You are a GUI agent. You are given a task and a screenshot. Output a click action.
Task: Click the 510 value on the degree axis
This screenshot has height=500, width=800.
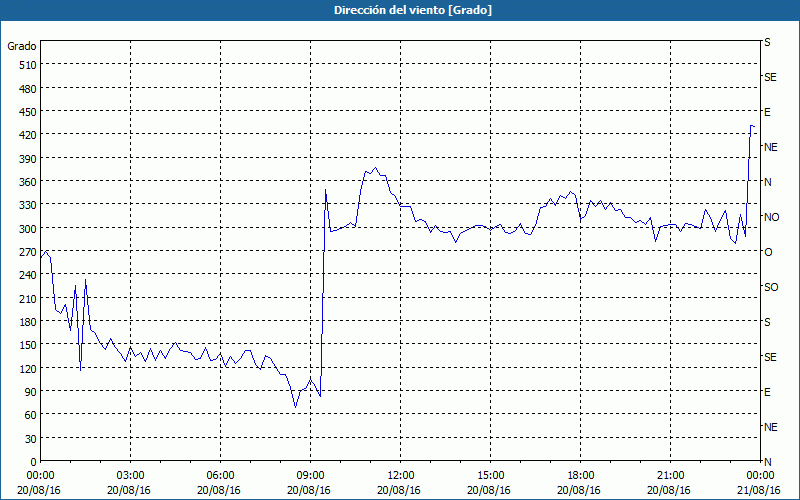coord(28,65)
